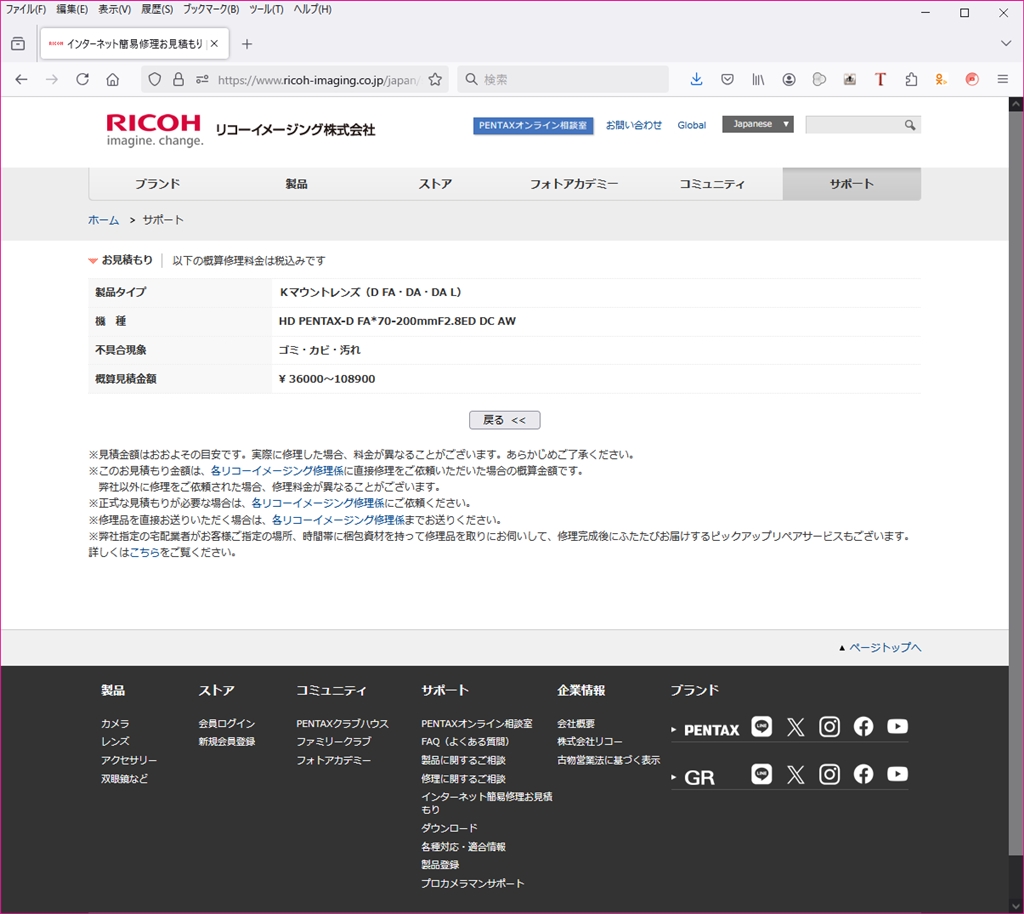Bookmark this page with the star icon
Viewport: 1024px width, 914px height.
pos(435,80)
